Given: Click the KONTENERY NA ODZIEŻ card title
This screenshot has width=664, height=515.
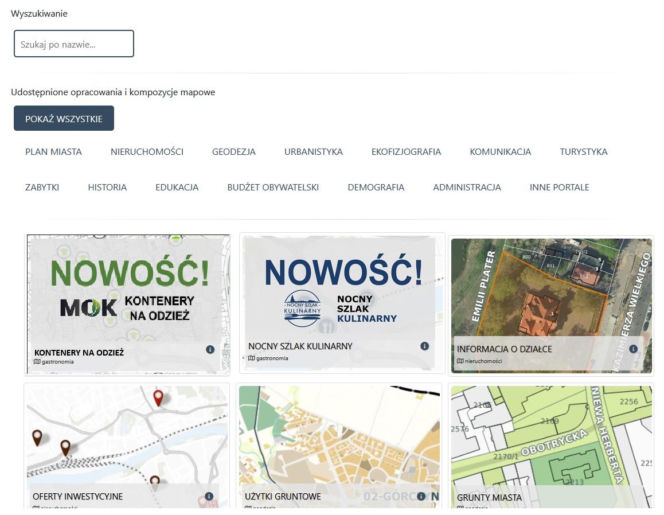Looking at the screenshot, I should coord(79,352).
